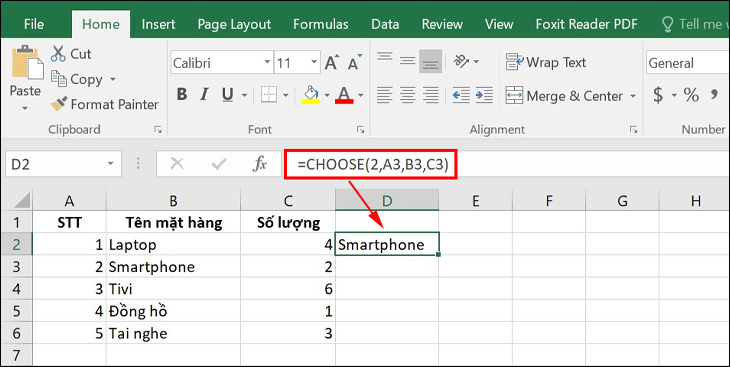Image resolution: width=730 pixels, height=367 pixels.
Task: Open the Copy dropdown arrow
Action: 113,80
